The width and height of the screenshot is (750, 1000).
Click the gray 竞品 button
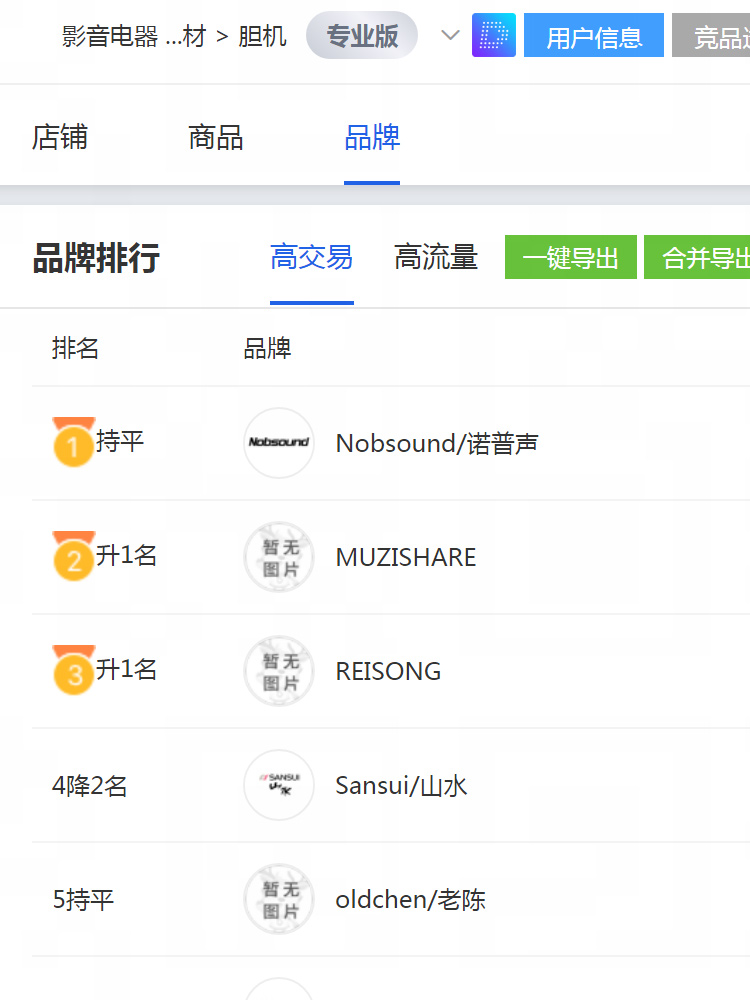coord(711,35)
